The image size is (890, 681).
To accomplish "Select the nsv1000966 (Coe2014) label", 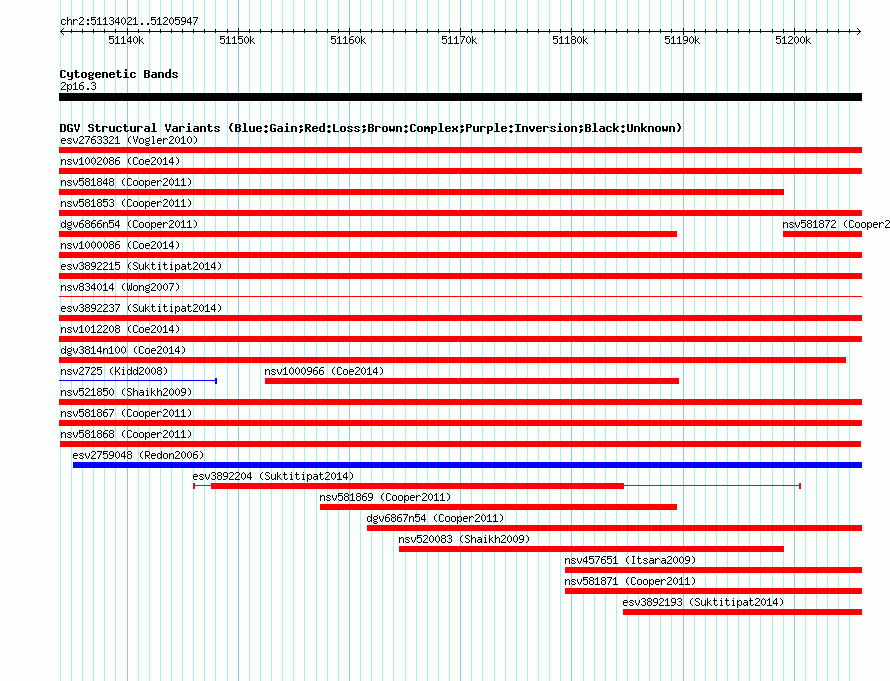I will tap(324, 371).
